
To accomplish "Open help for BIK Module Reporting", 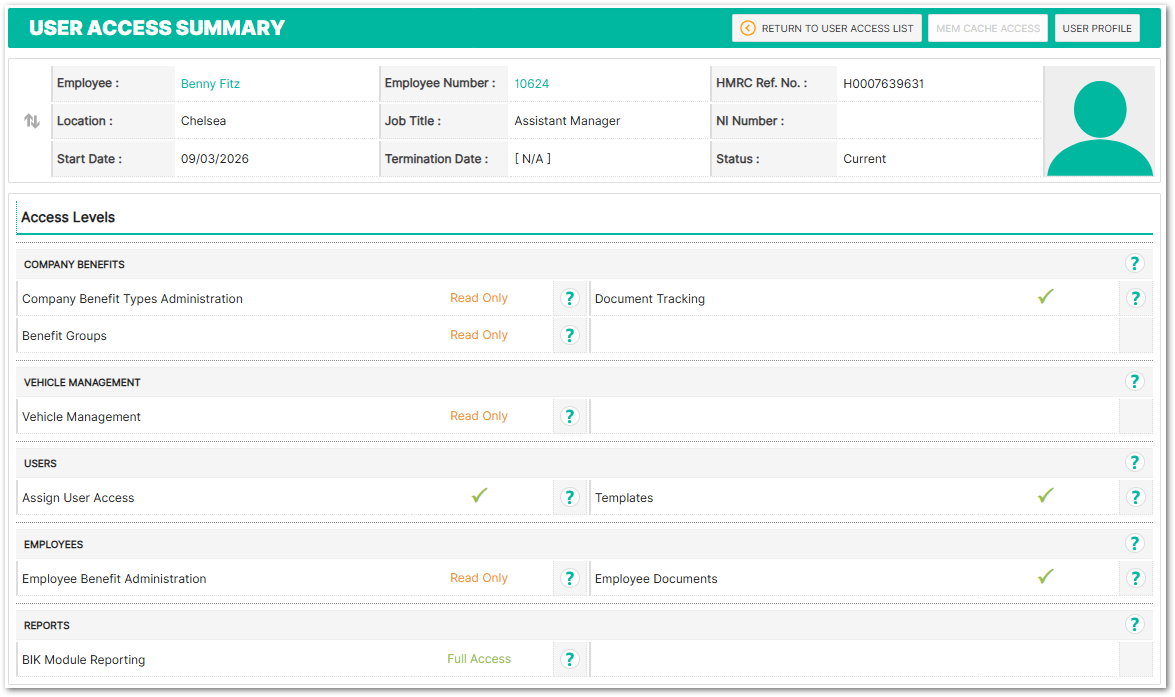I will pos(569,659).
